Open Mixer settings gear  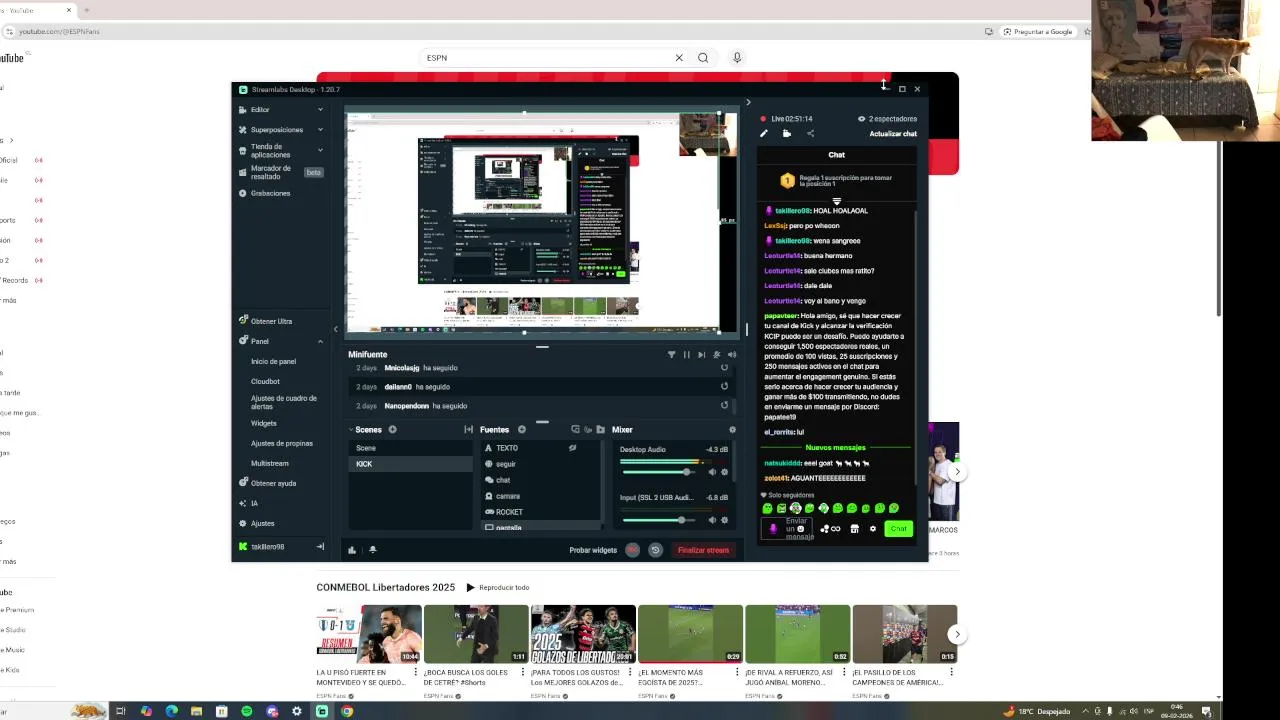732,430
